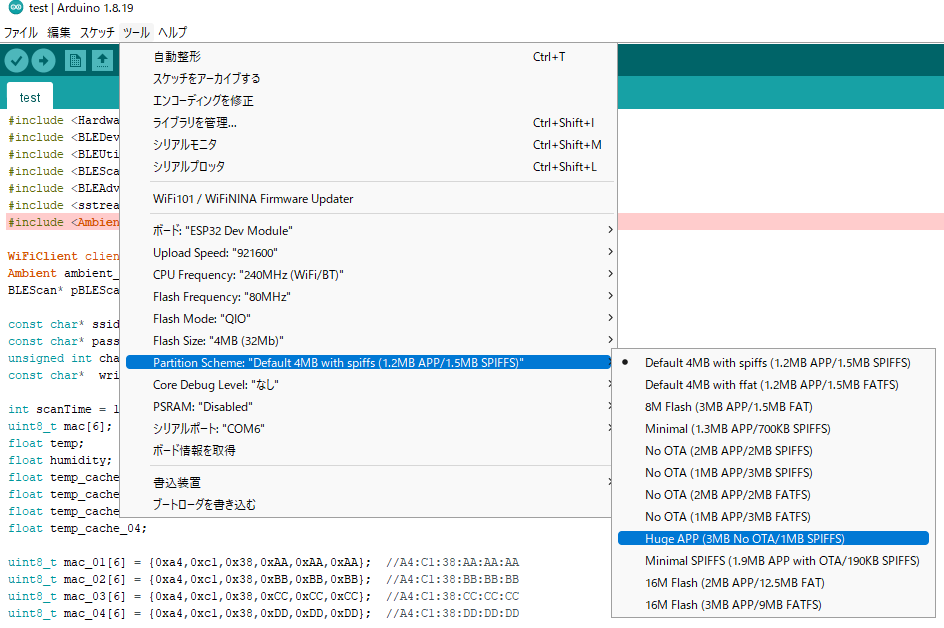The width and height of the screenshot is (944, 628).
Task: Launch シリアルプロッタ from the tools menu
Action: 368,167
